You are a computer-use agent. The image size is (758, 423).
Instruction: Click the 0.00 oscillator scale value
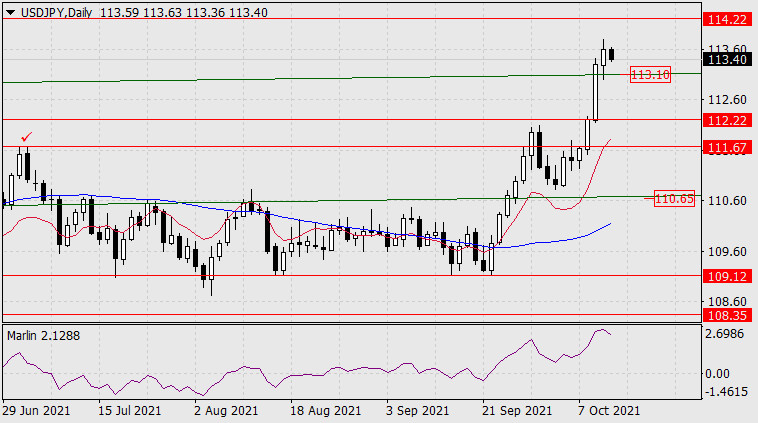point(717,373)
